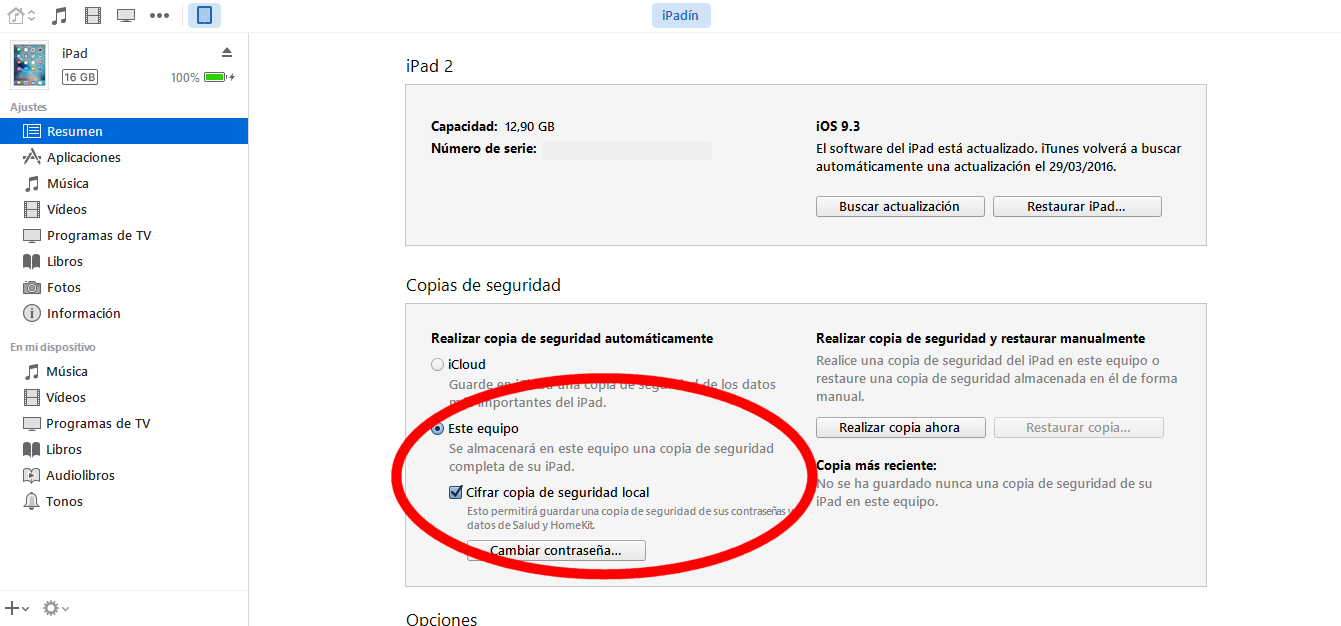Eject the iPad from the sidebar
Image resolution: width=1341 pixels, height=626 pixels.
pyautogui.click(x=227, y=52)
